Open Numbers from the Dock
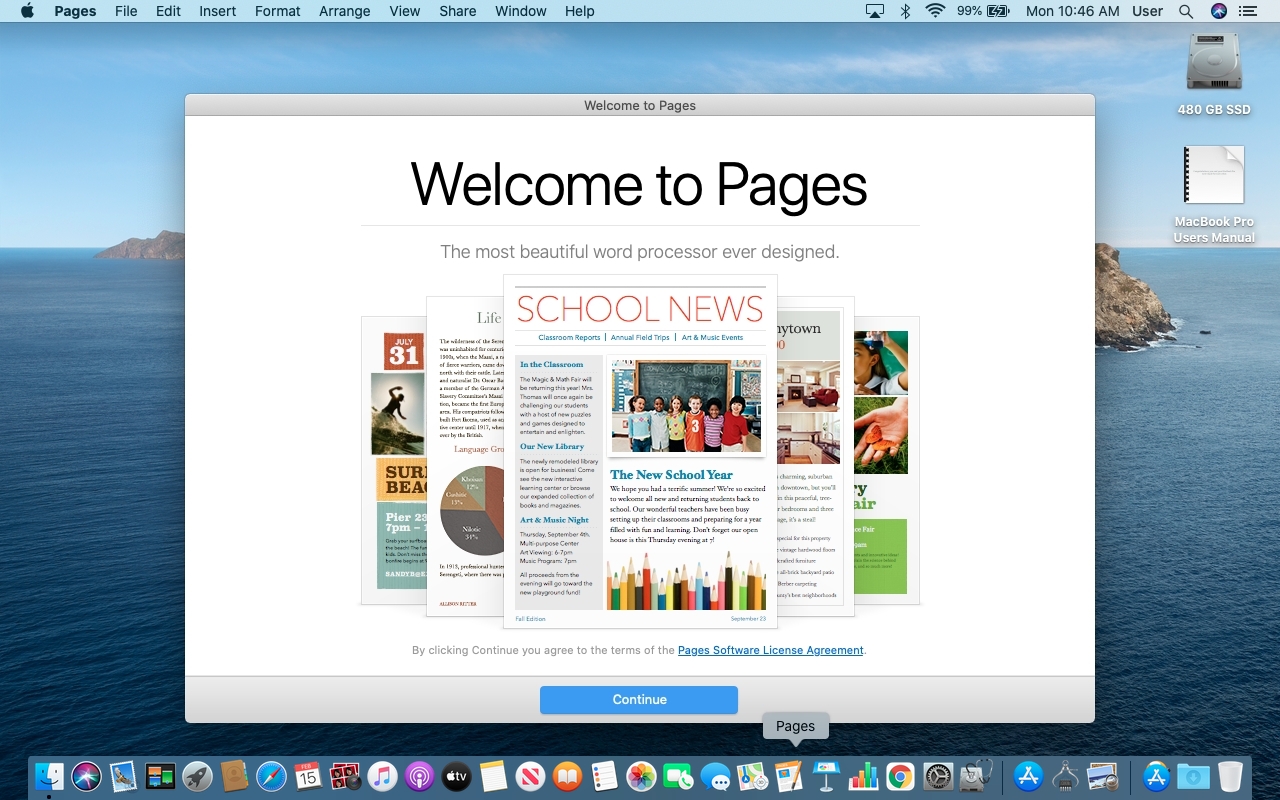Screen dimensions: 1280x800 (x=863, y=776)
